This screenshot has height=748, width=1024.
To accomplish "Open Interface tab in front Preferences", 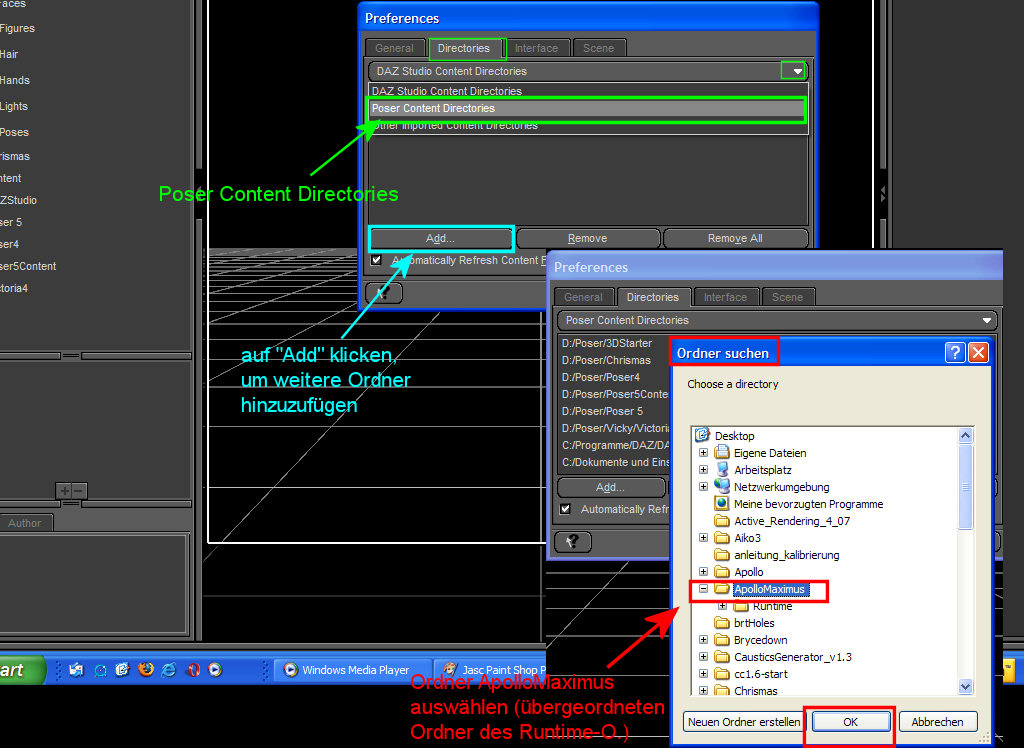I will (x=725, y=297).
